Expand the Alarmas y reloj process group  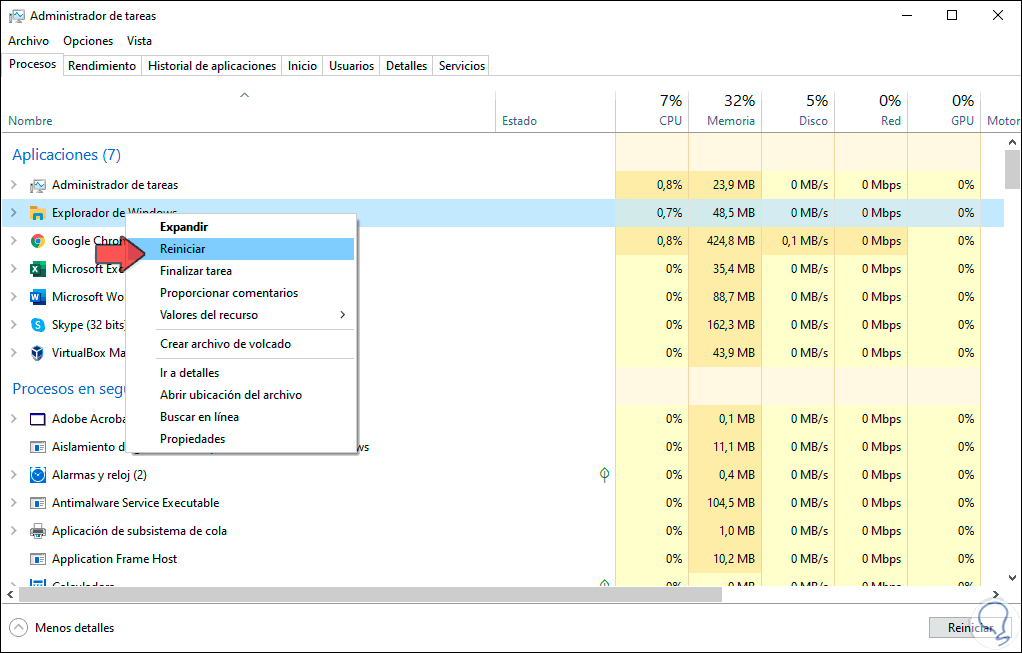(13, 475)
